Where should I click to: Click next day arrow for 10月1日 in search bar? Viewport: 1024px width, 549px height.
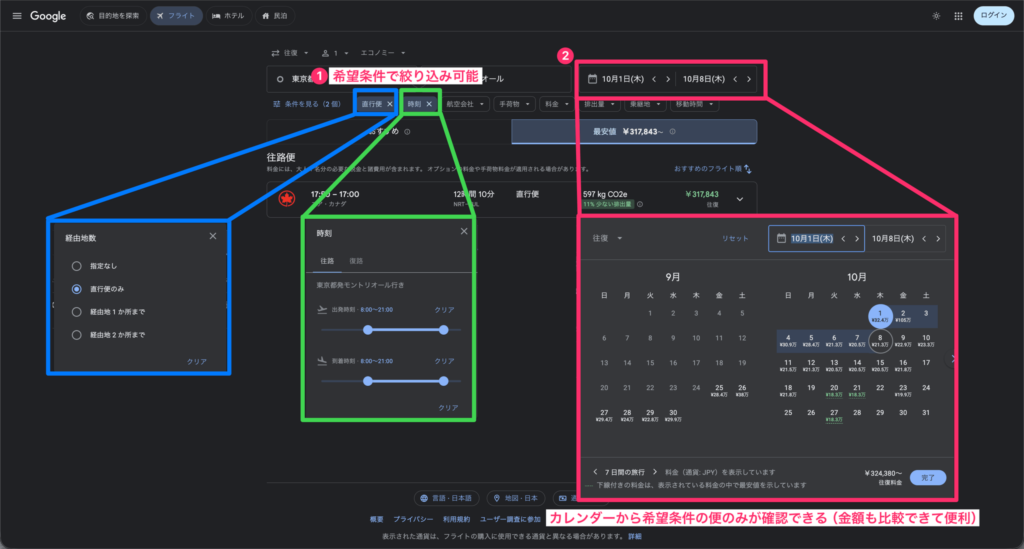pyautogui.click(x=667, y=79)
